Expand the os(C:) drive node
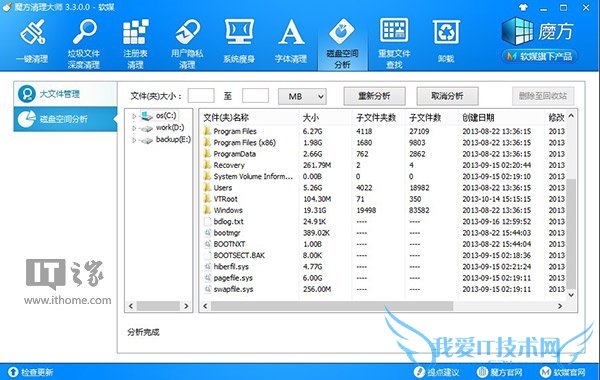The width and height of the screenshot is (600, 380). click(x=134, y=116)
